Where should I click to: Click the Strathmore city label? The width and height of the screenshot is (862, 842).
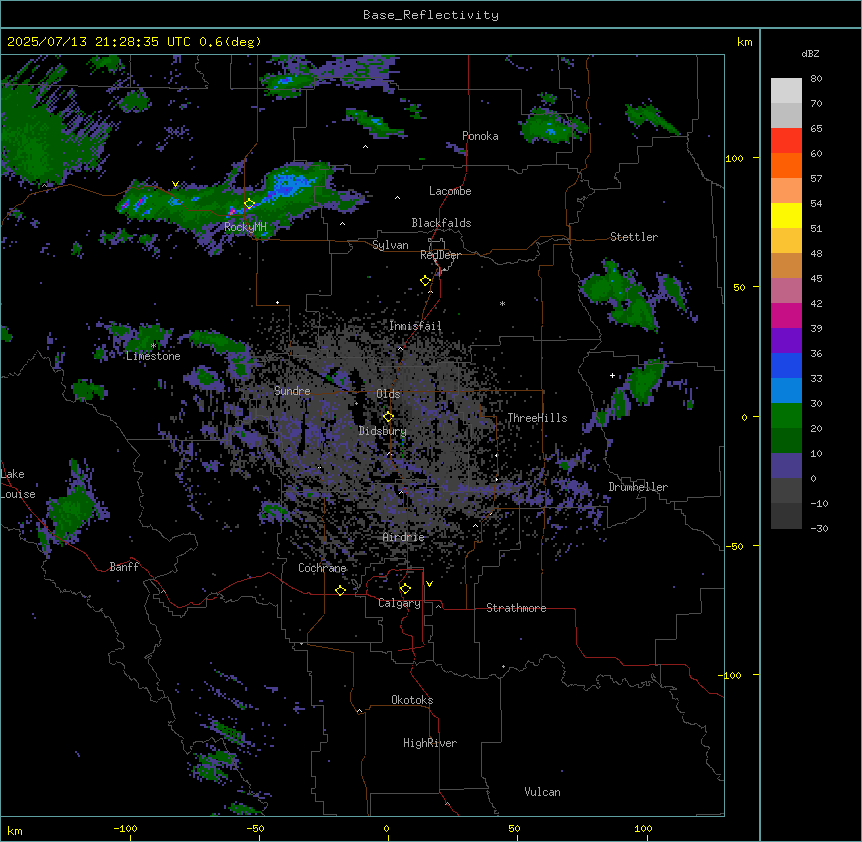(516, 608)
